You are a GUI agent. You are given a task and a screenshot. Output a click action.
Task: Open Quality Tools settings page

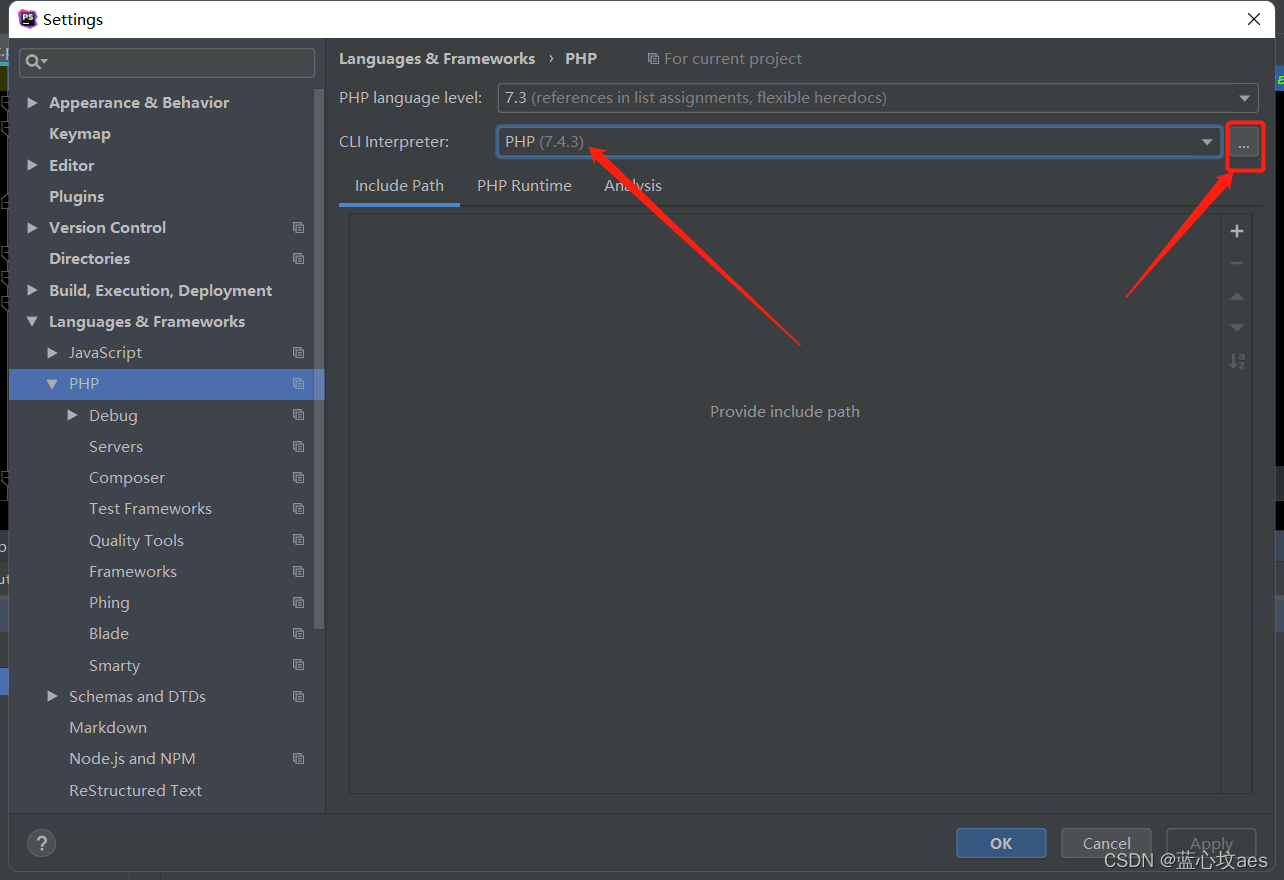coord(136,541)
